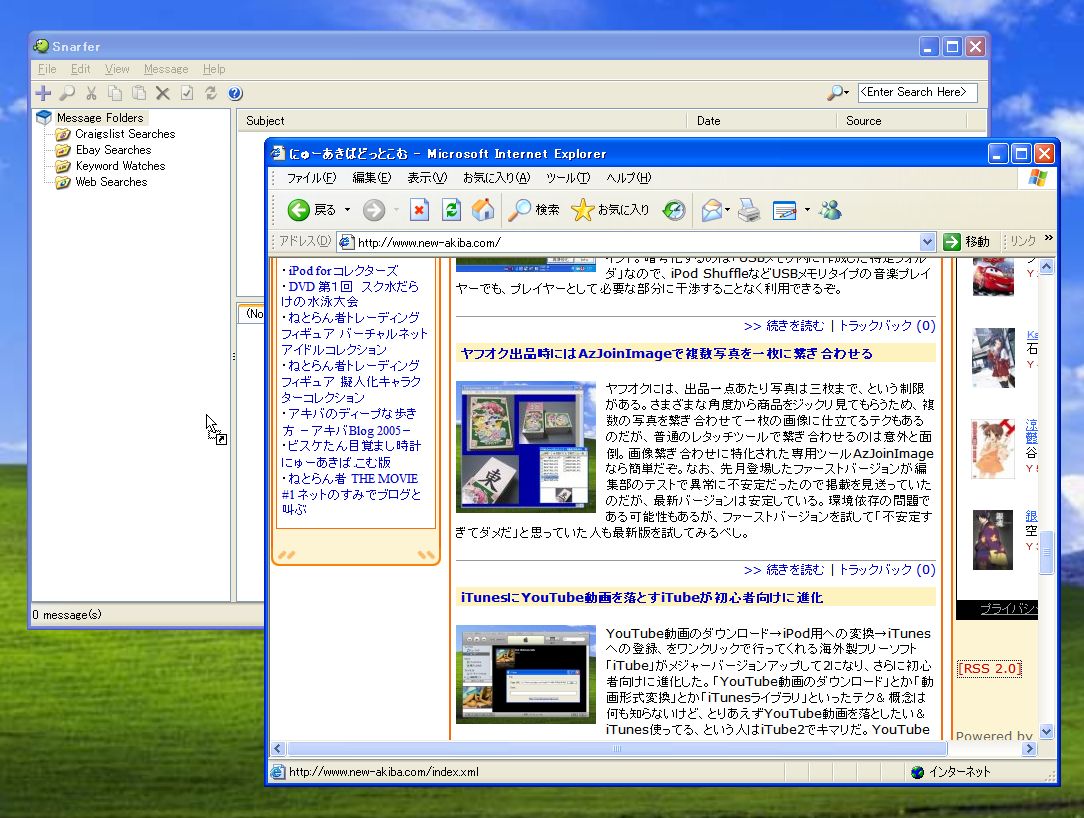Print the page using the printer icon
This screenshot has width=1084, height=818.
[749, 210]
